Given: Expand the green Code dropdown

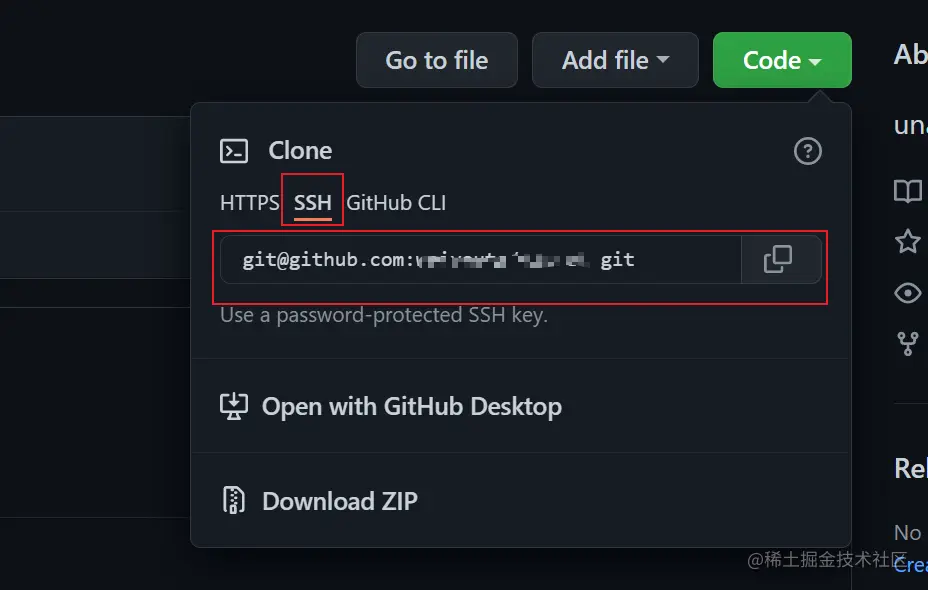Looking at the screenshot, I should click(782, 60).
